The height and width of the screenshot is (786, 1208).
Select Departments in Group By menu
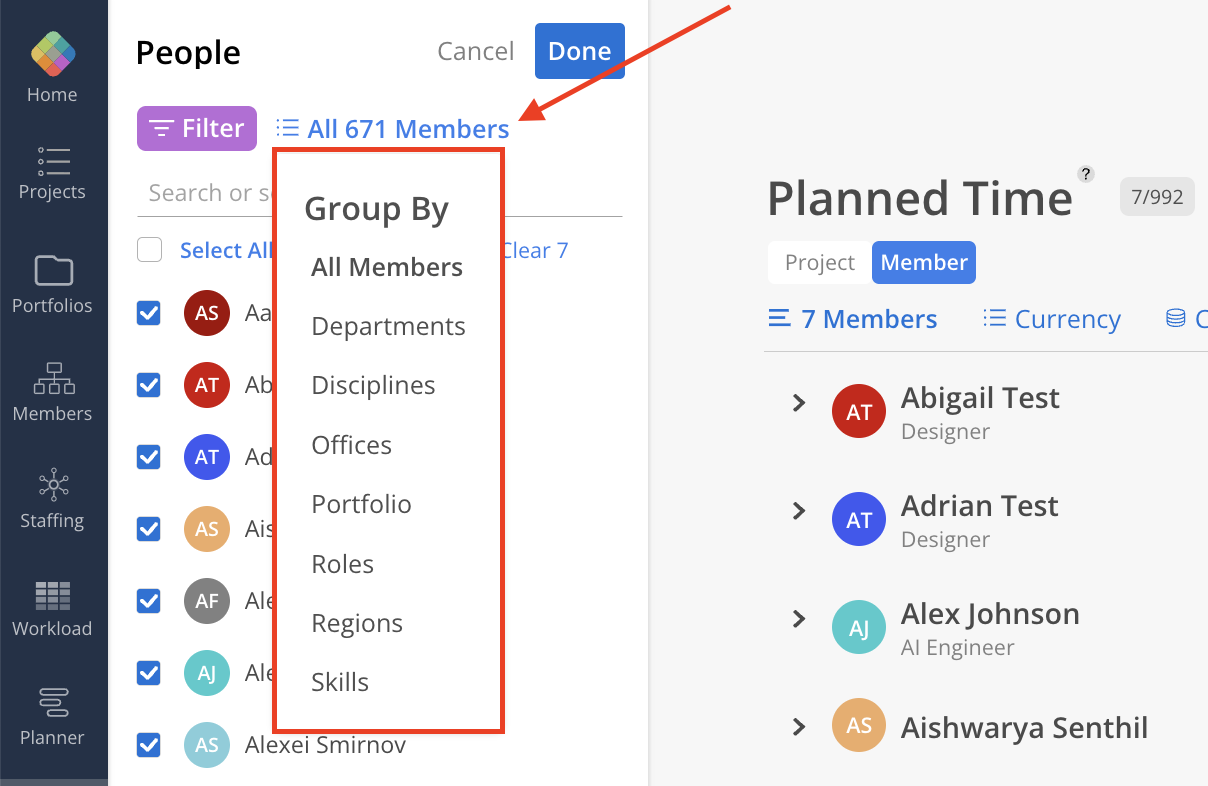[388, 326]
